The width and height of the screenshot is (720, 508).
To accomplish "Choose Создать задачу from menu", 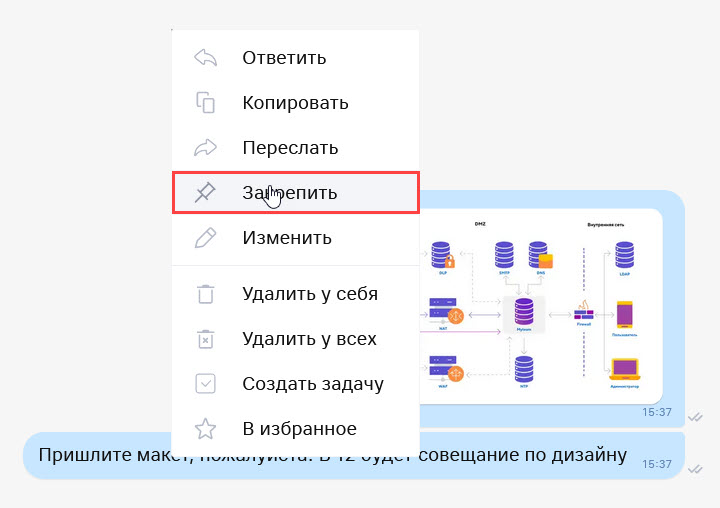I will pos(312,384).
